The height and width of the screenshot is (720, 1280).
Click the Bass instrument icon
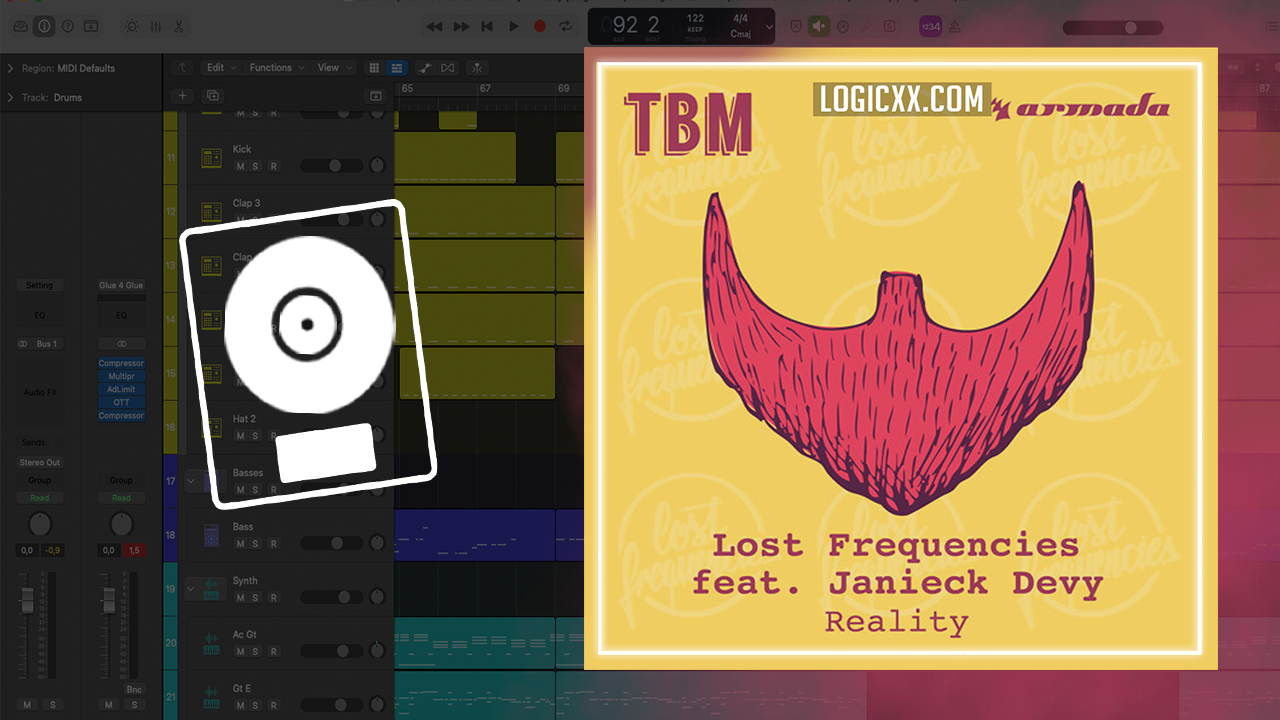(x=211, y=535)
